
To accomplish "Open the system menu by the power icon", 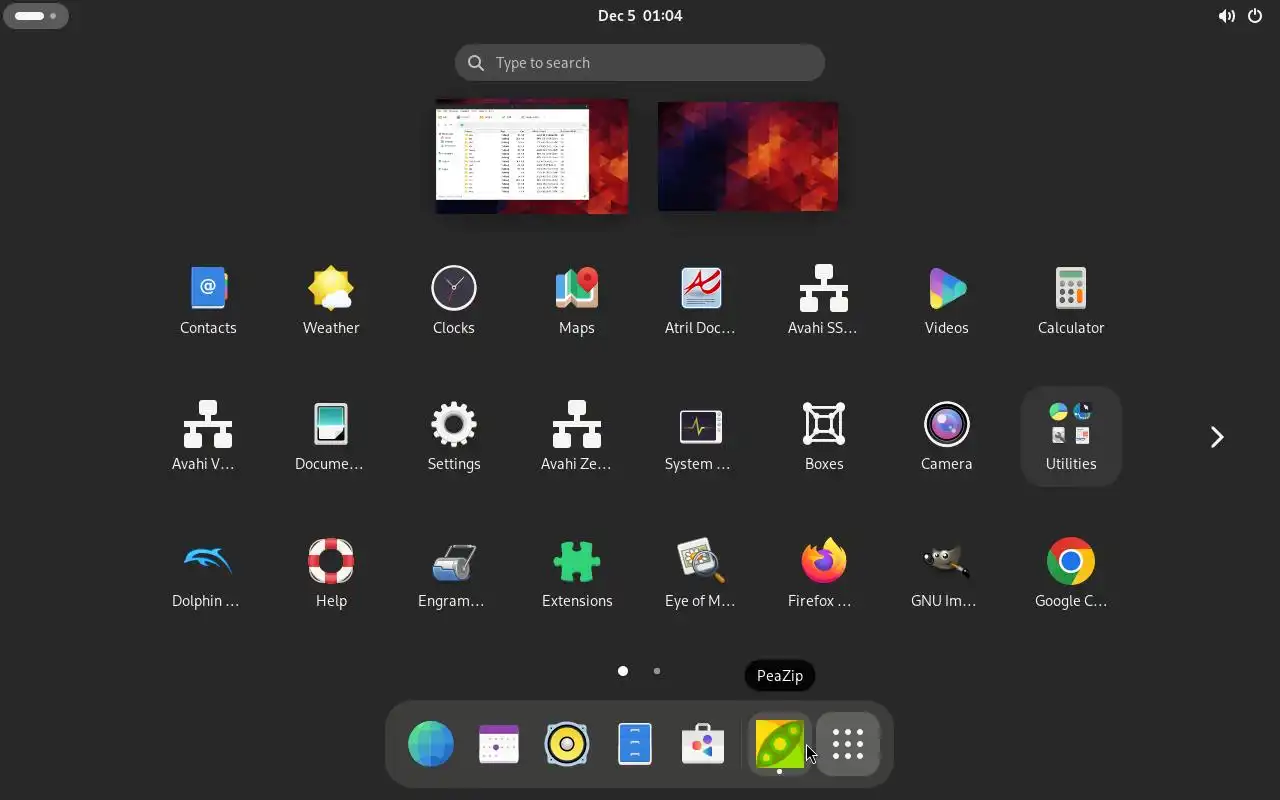I will click(1241, 16).
